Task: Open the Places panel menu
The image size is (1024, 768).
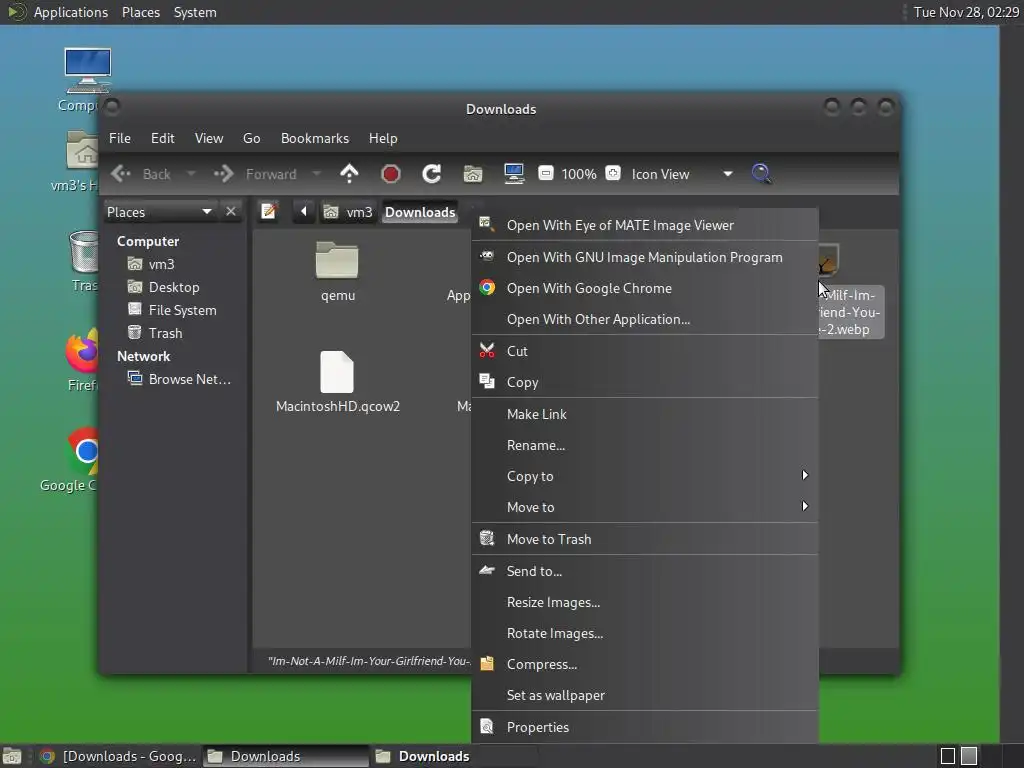Action: [x=141, y=12]
